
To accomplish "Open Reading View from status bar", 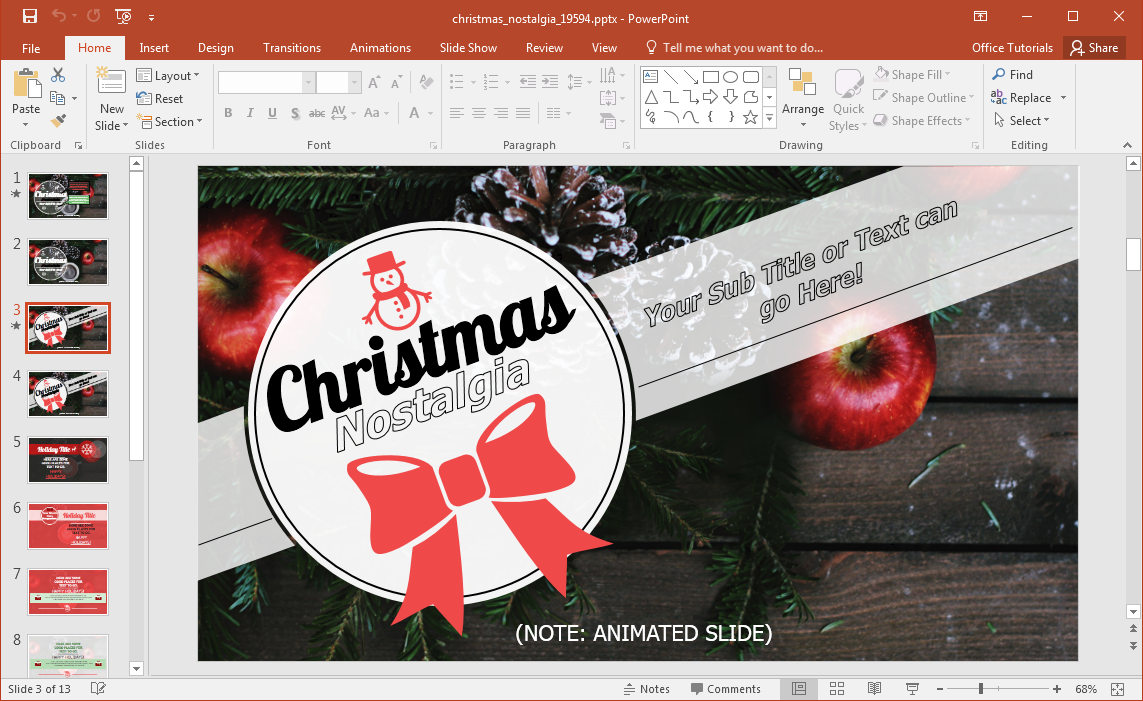I will (x=874, y=689).
